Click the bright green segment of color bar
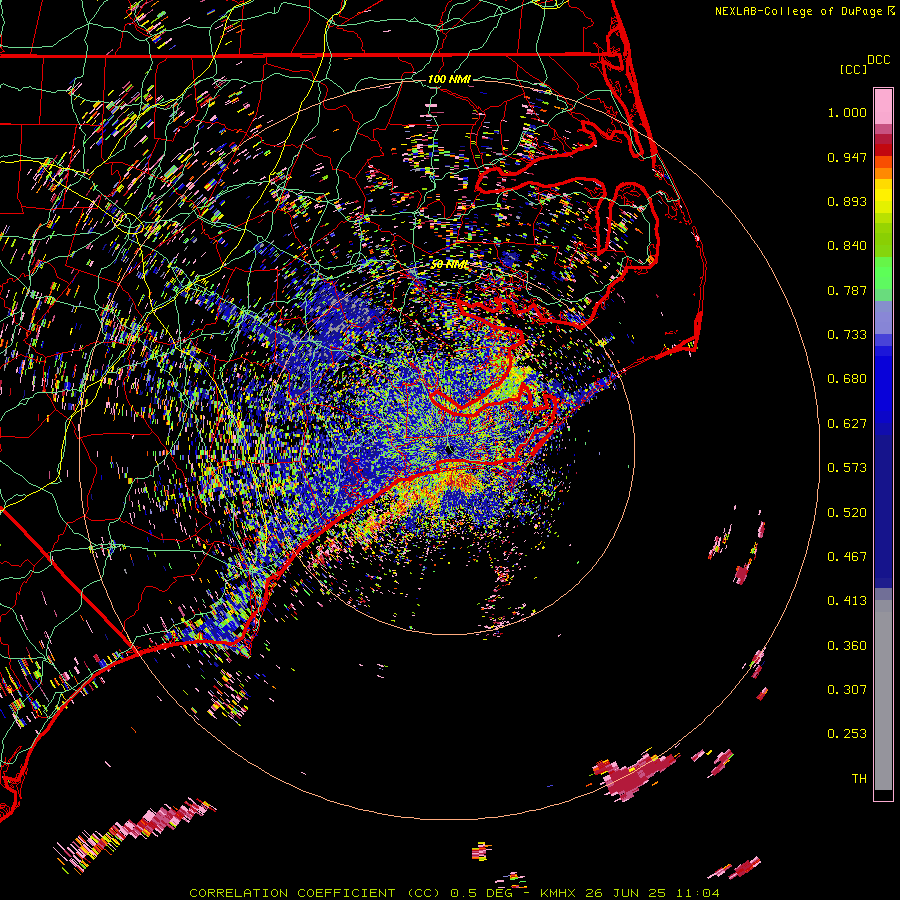Screen dimensions: 900x900 (x=883, y=273)
